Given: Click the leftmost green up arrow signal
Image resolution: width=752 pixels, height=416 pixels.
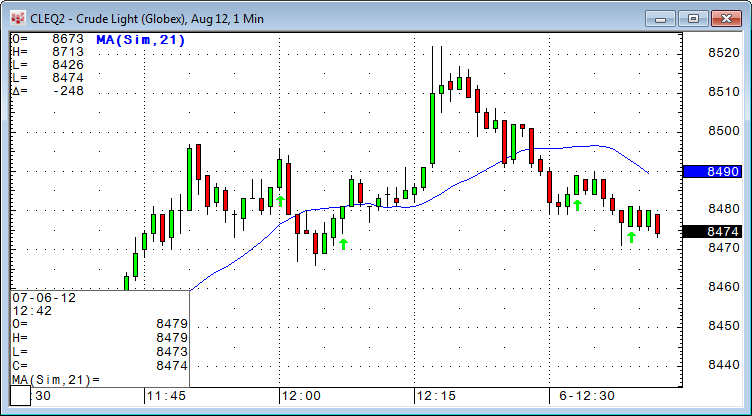Looking at the screenshot, I should [281, 201].
